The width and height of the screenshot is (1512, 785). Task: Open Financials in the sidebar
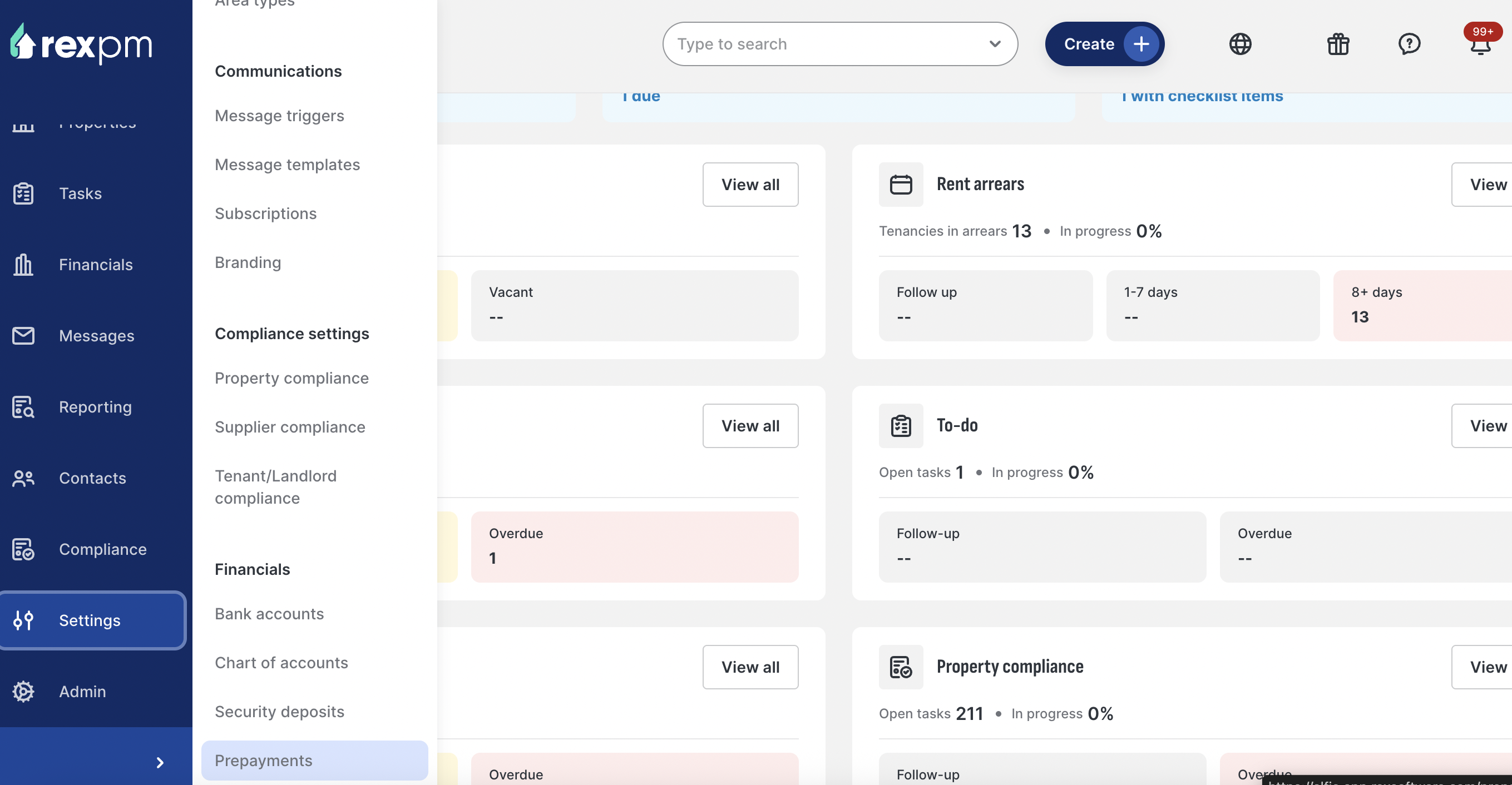(95, 265)
